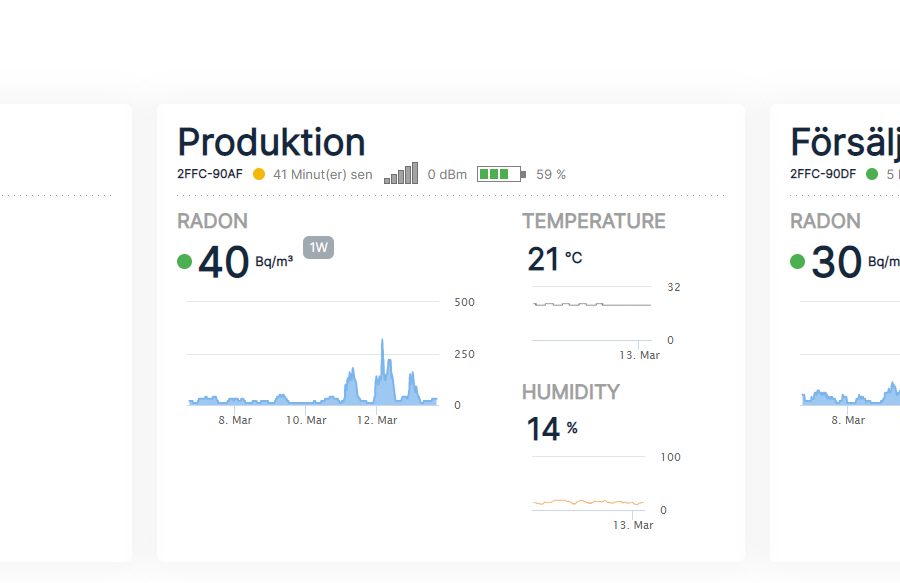Viewport: 900px width, 583px height.
Task: Click the device ID 2FFC-90AF
Action: (207, 173)
